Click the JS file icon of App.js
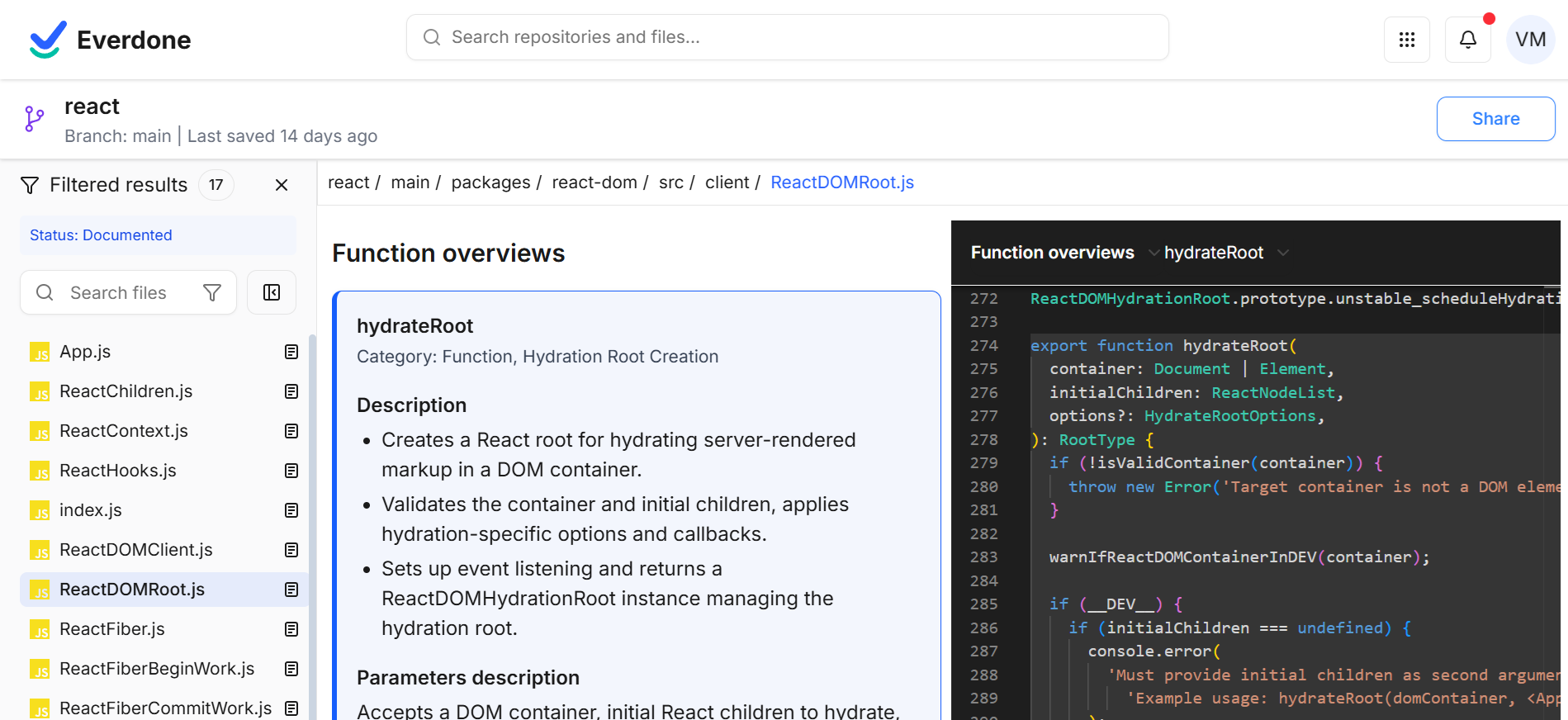1568x720 pixels. 40,353
